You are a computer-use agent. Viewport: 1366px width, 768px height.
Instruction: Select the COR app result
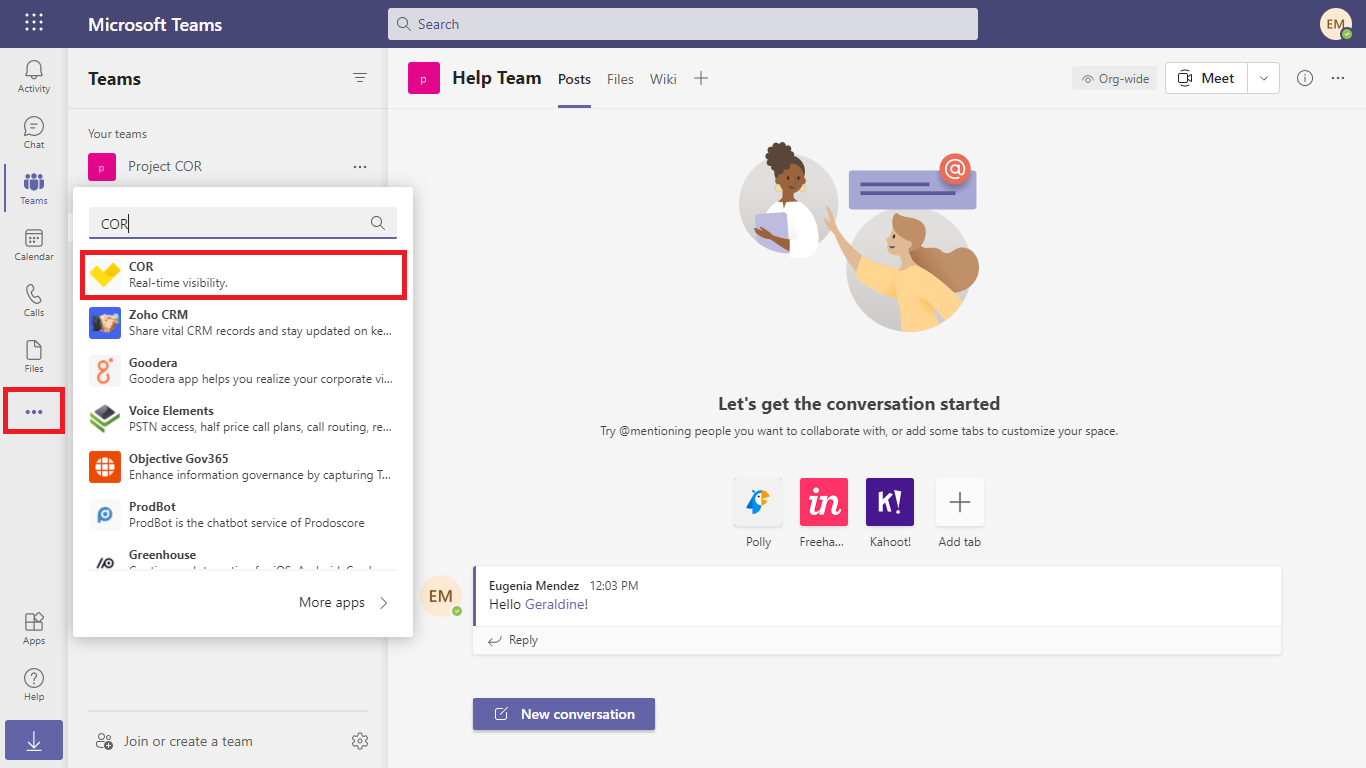243,275
